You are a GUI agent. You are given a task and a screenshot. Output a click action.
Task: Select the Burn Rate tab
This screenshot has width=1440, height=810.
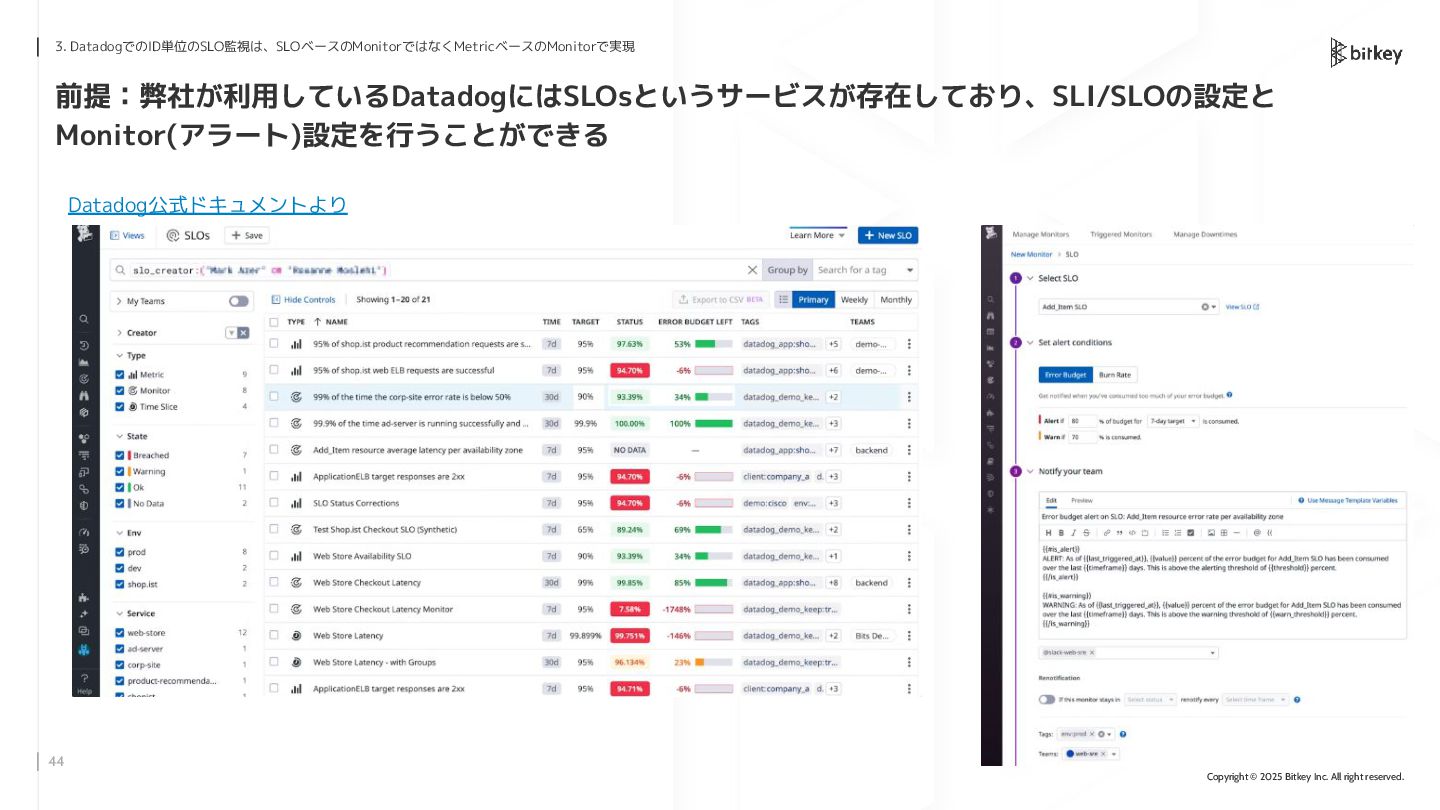tap(1115, 375)
